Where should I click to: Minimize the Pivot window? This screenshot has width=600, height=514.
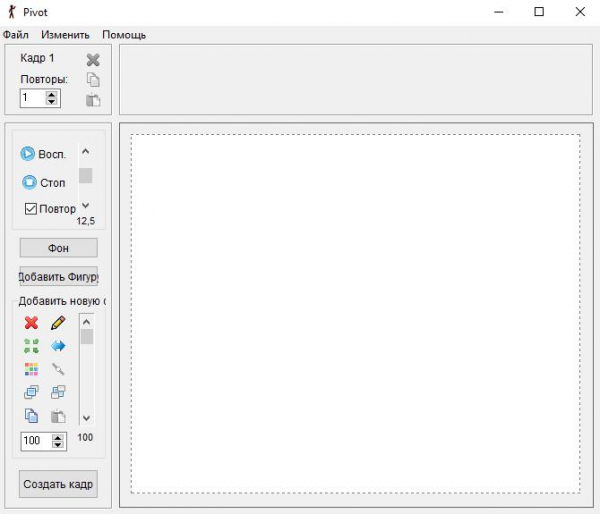pos(499,12)
